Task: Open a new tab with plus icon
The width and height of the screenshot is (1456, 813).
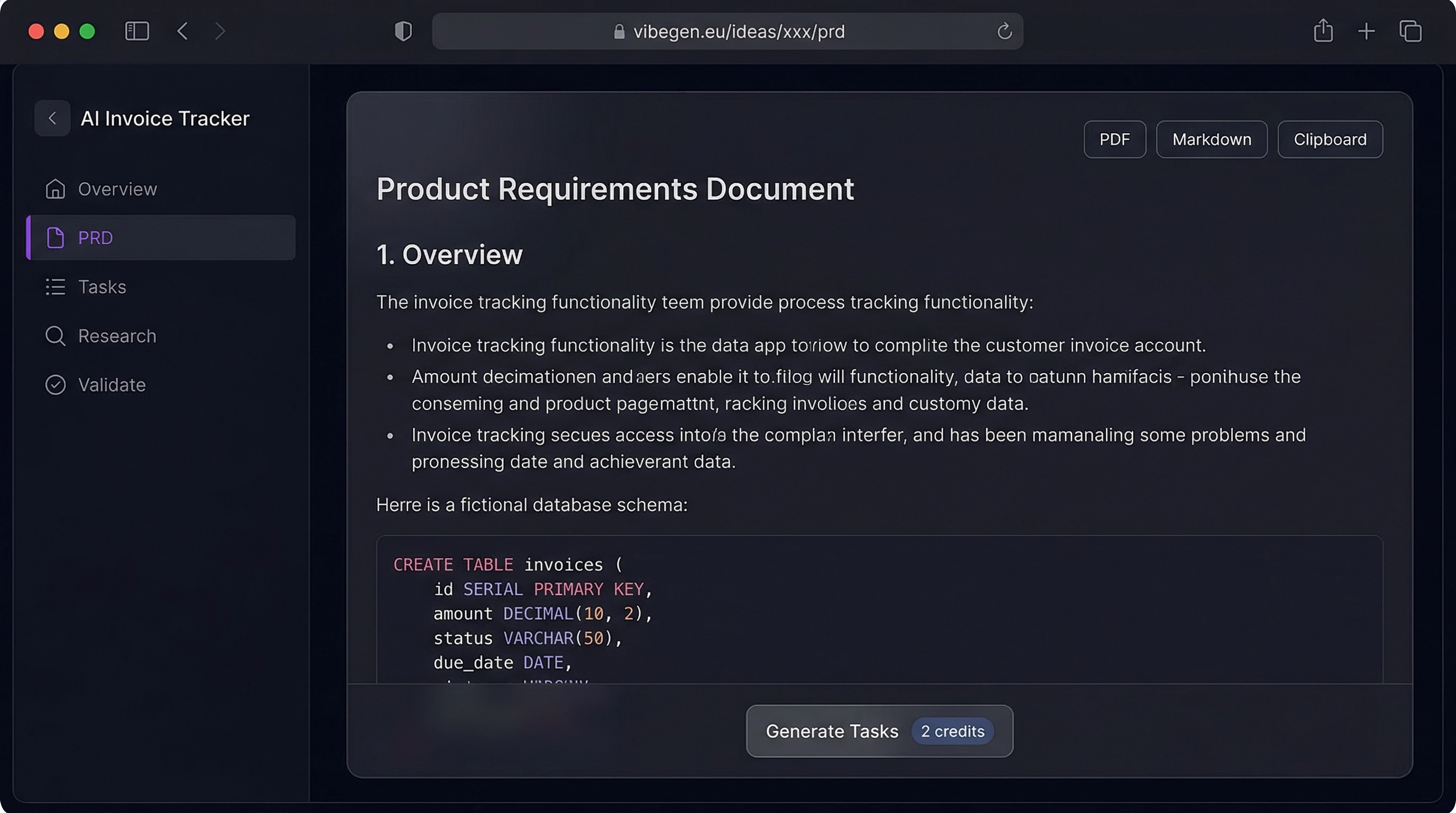Action: point(1366,31)
